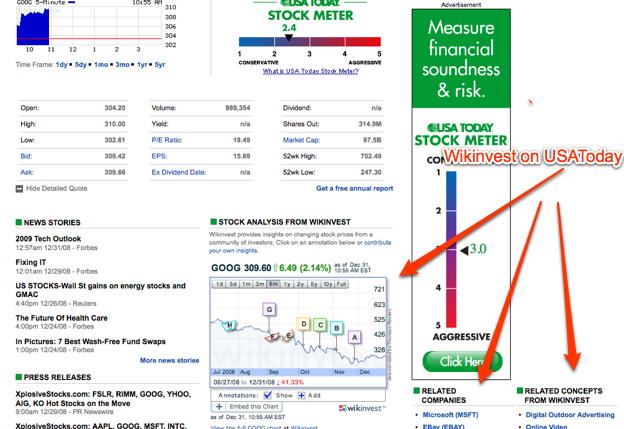Click the minus icon beside Hide Detailed Quote
624x429 pixels.
pyautogui.click(x=19, y=189)
